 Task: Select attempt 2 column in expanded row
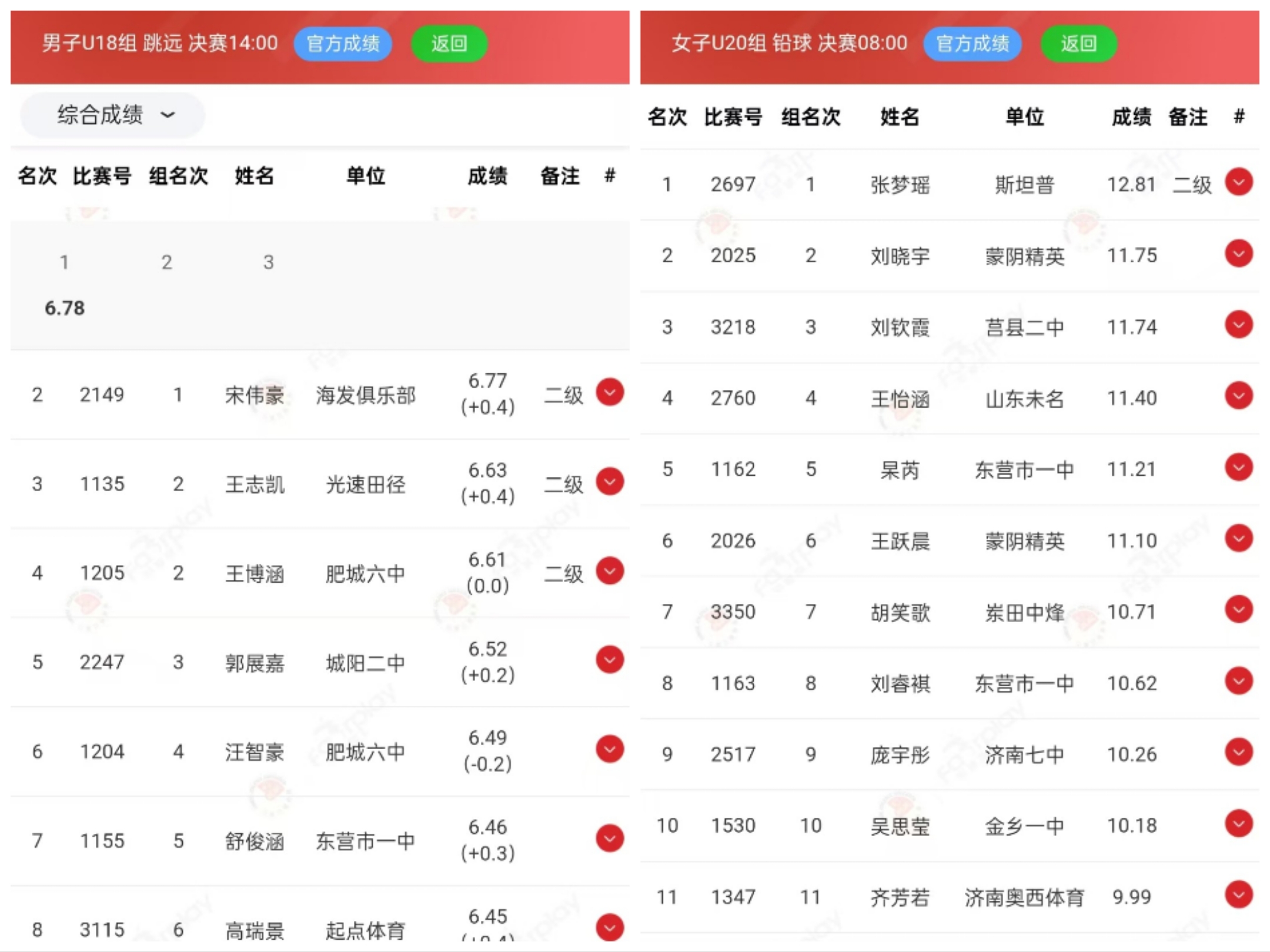167,262
